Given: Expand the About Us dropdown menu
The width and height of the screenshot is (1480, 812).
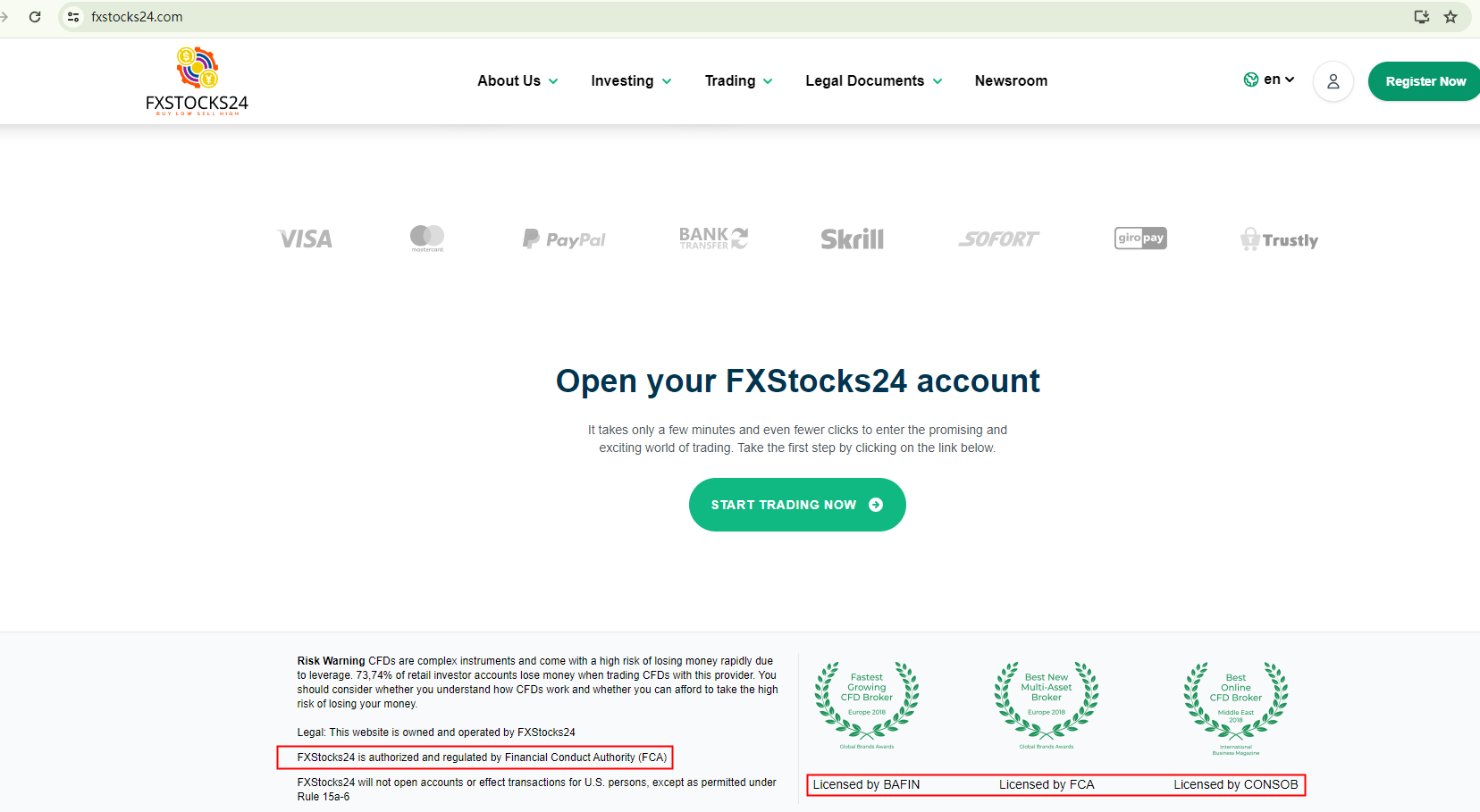Looking at the screenshot, I should (x=518, y=81).
